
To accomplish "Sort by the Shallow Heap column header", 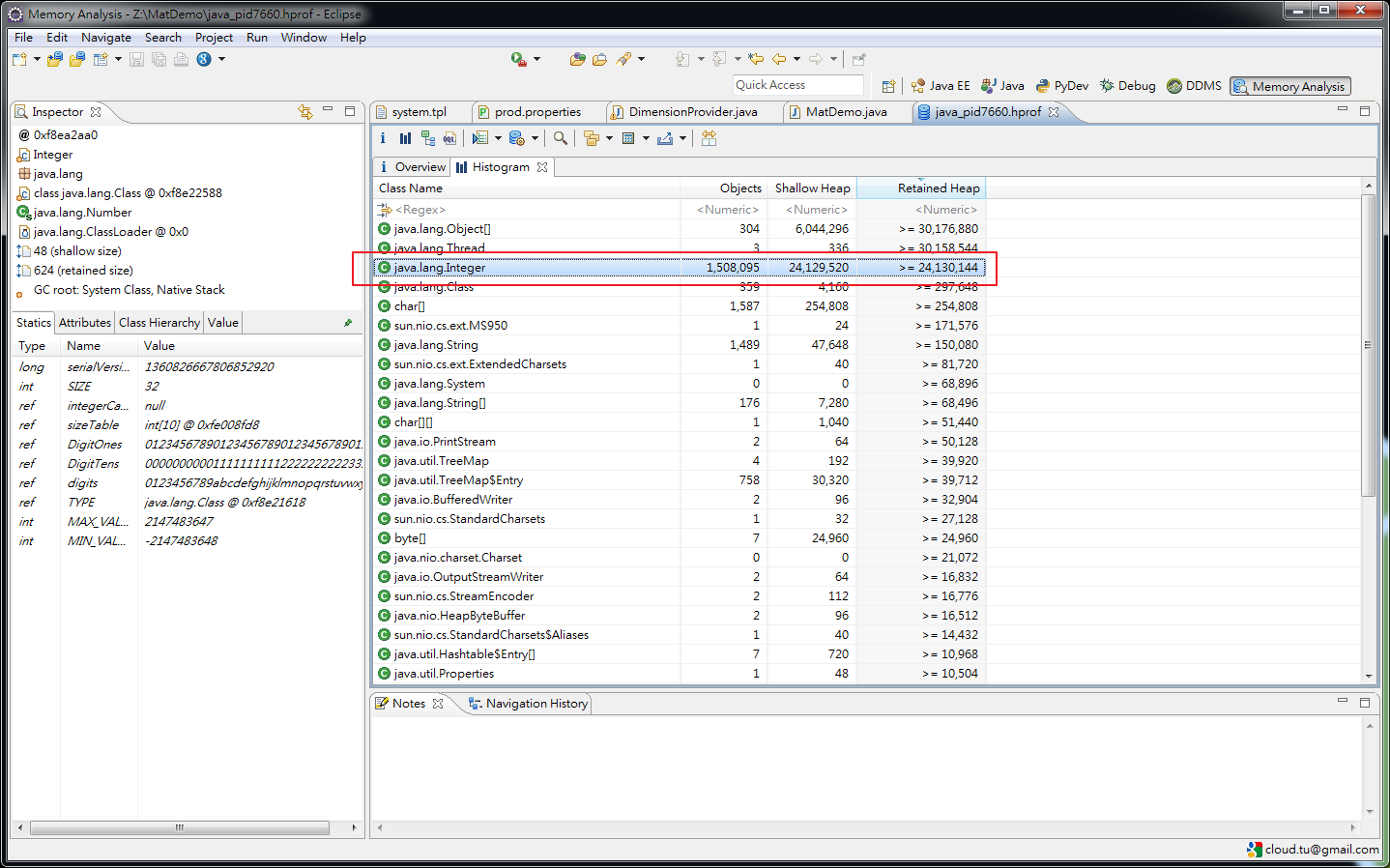I will click(x=812, y=188).
